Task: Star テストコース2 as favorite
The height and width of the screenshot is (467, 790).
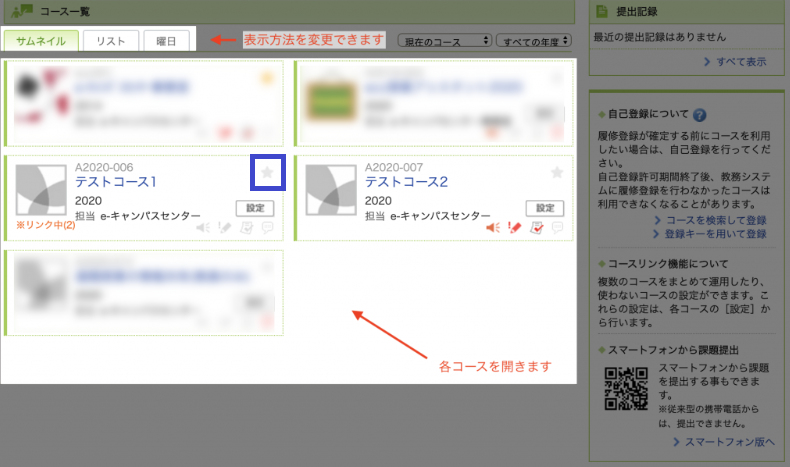Action: 557,173
